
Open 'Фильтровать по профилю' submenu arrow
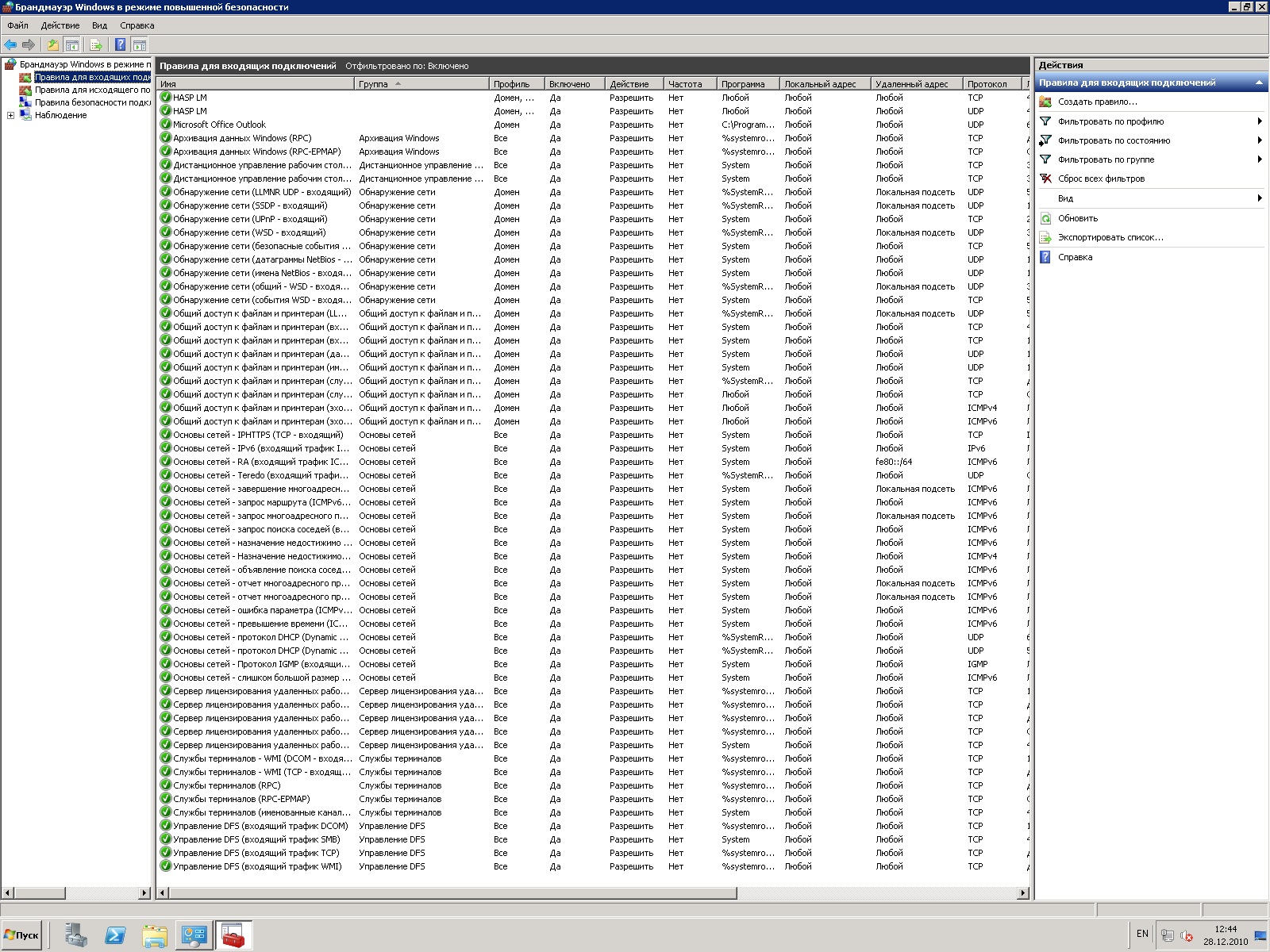tap(1260, 121)
